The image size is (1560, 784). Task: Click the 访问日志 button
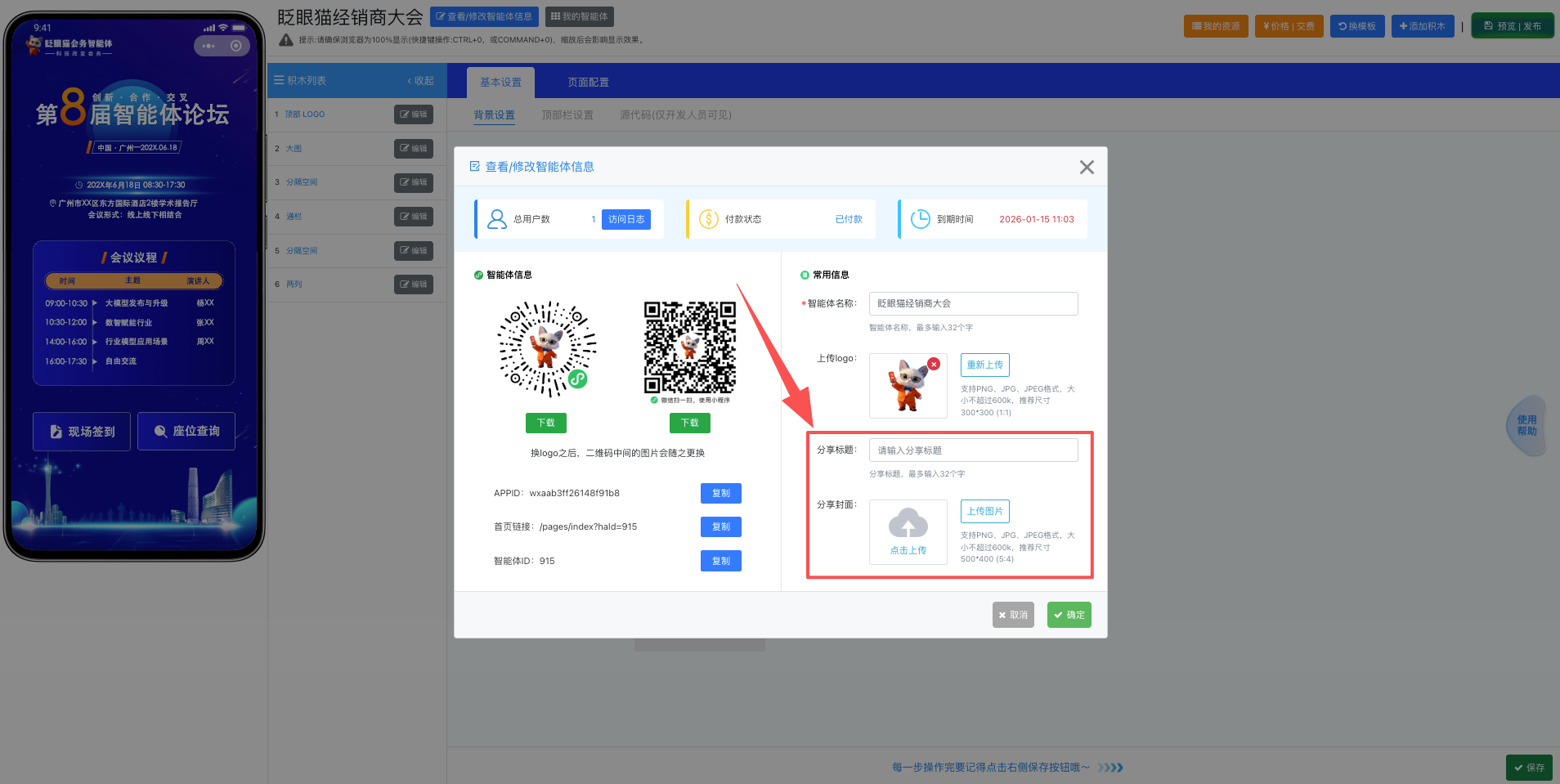click(x=625, y=219)
